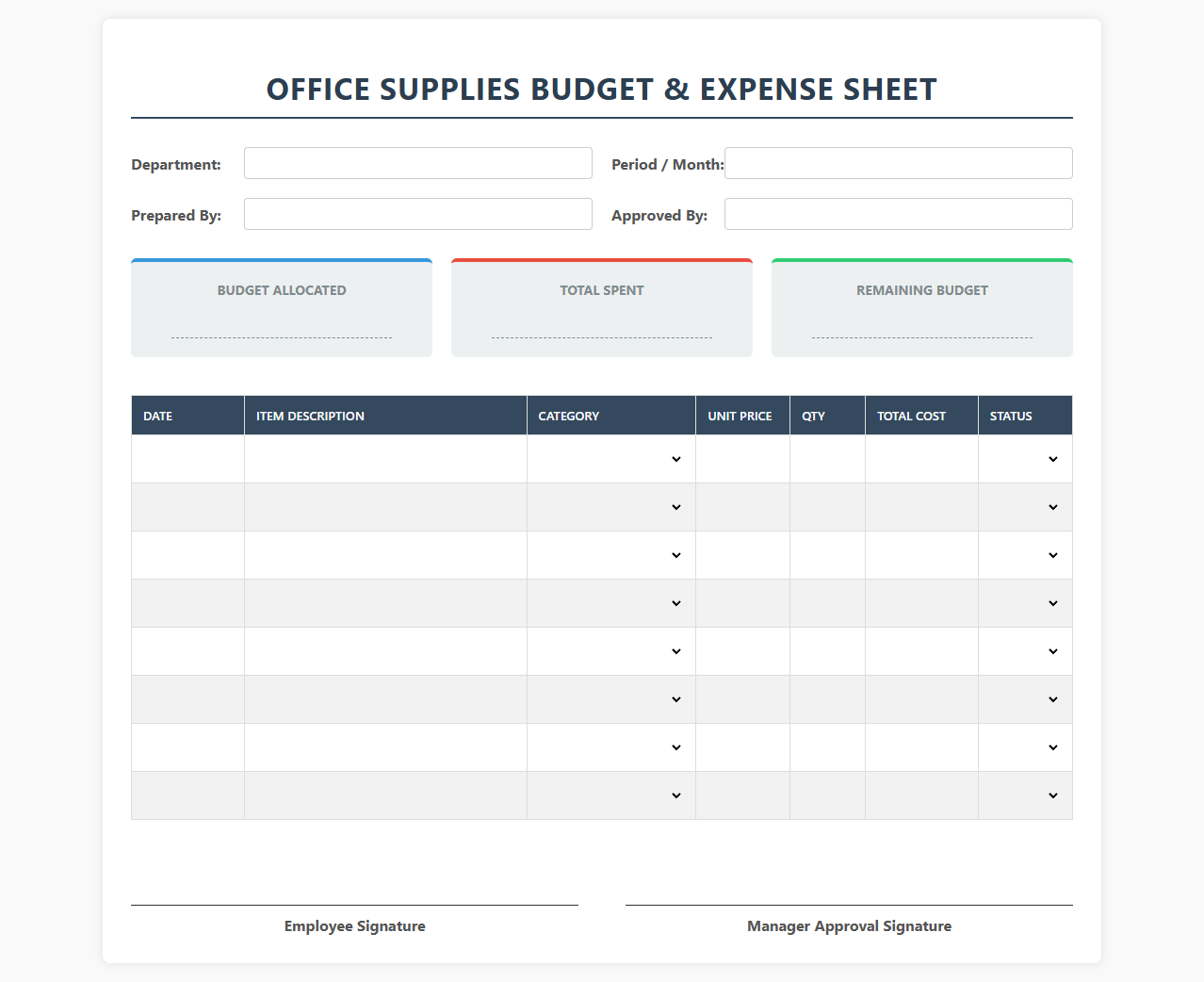The image size is (1204, 982).
Task: Click the Employee Signature label
Action: 355,926
